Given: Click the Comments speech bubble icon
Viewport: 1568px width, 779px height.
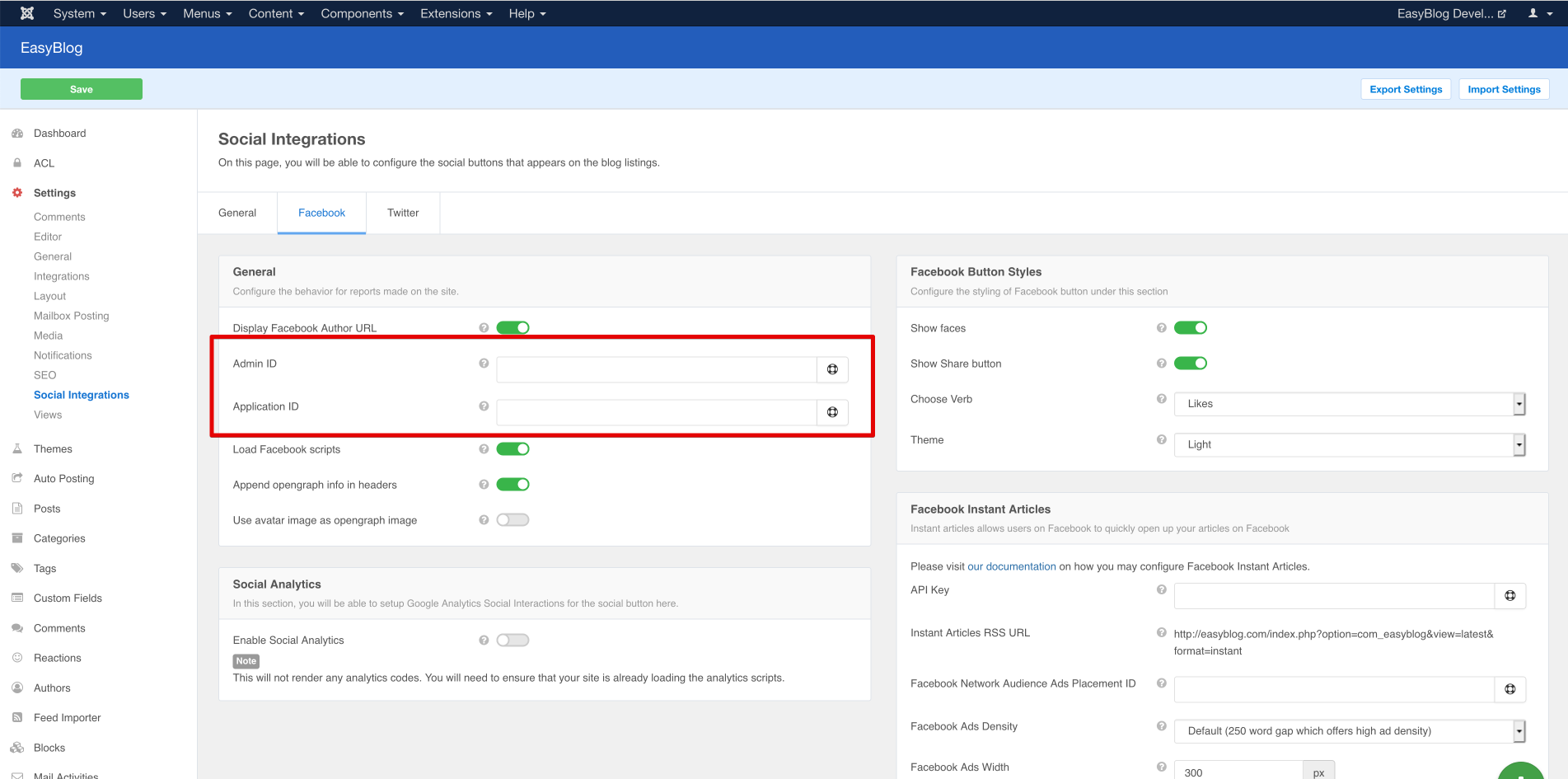Looking at the screenshot, I should (17, 628).
